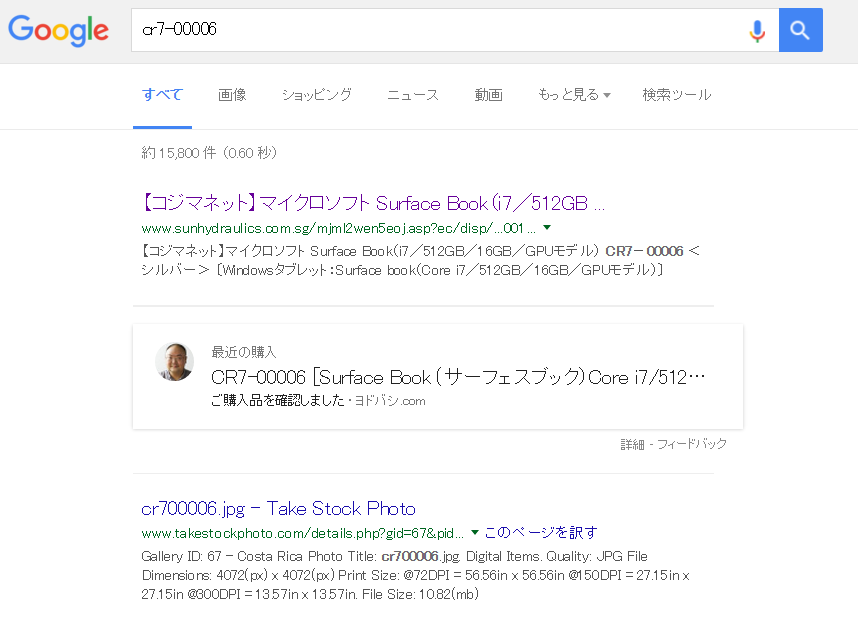The height and width of the screenshot is (621, 858).
Task: Start voice search with microphone icon
Action: (x=757, y=31)
